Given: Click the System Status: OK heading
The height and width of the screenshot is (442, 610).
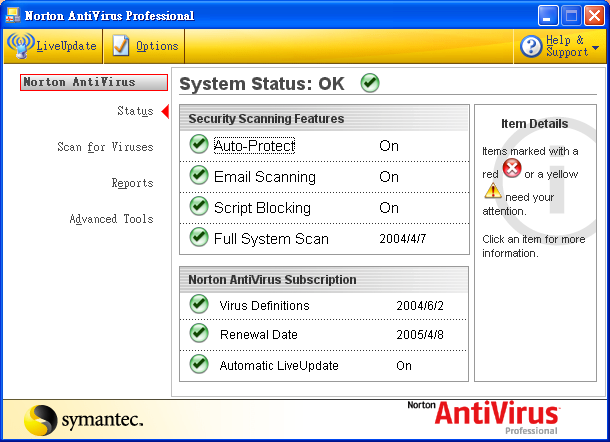Looking at the screenshot, I should point(262,84).
